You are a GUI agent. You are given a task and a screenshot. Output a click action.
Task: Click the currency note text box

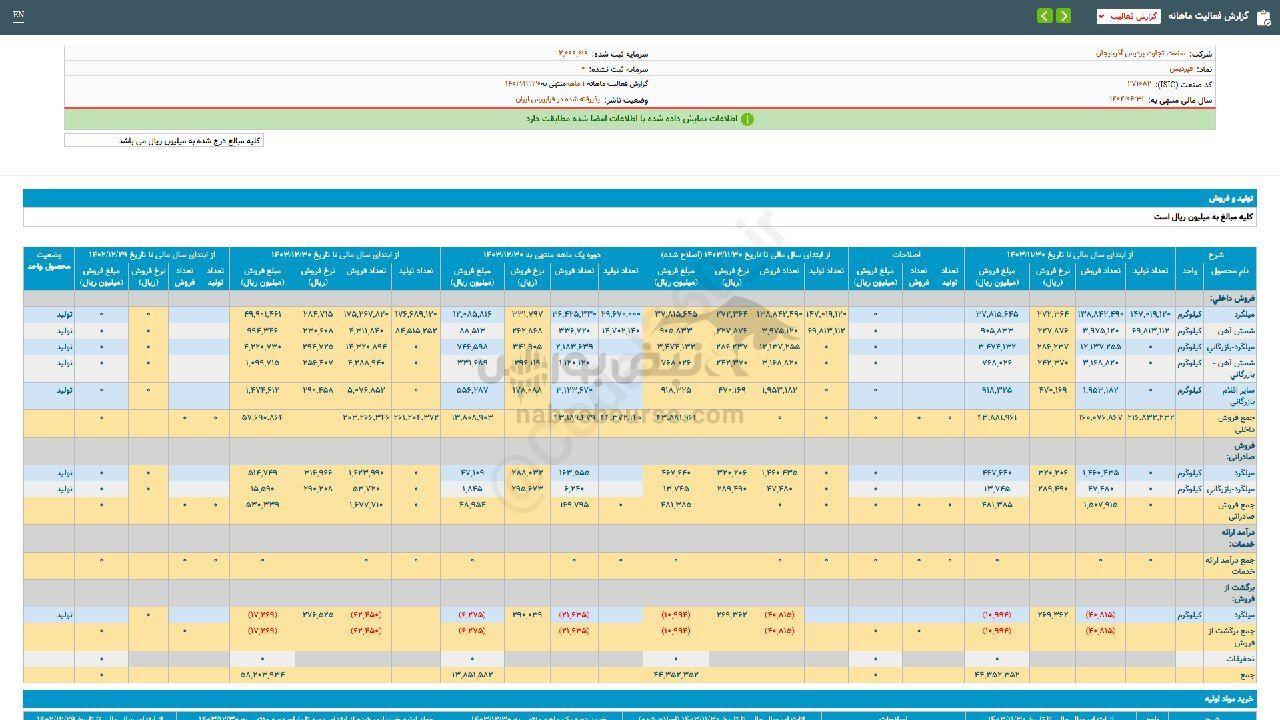coord(164,141)
